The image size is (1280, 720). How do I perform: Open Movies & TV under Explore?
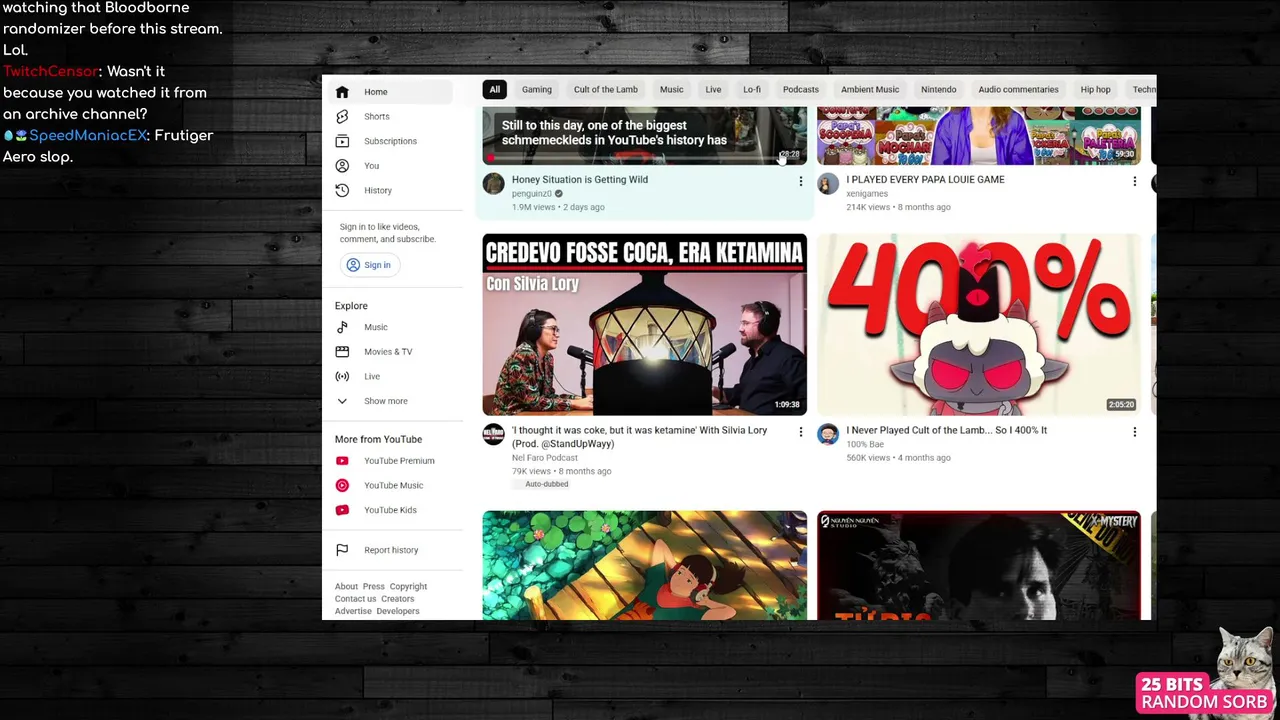click(390, 352)
